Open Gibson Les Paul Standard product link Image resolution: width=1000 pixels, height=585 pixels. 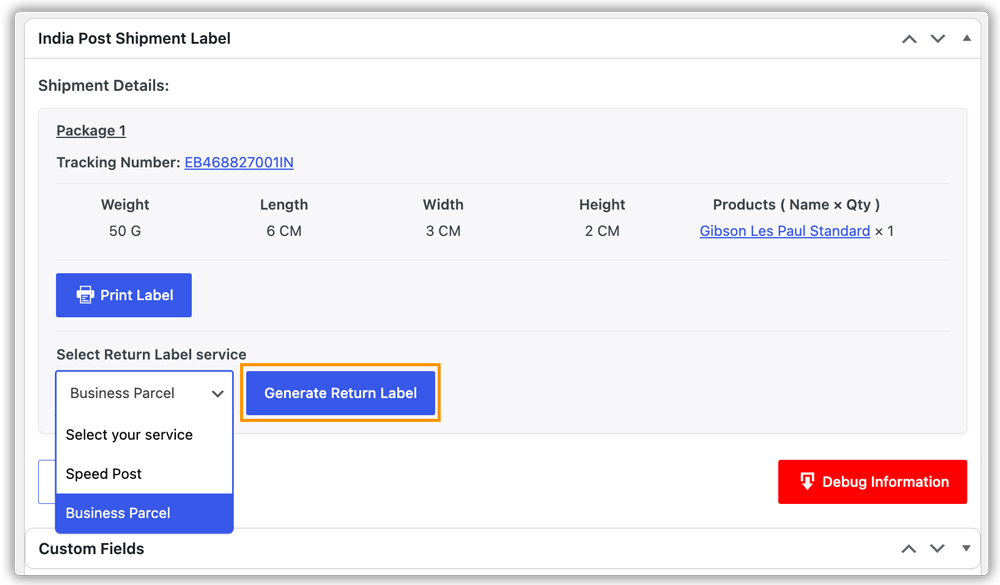(784, 231)
